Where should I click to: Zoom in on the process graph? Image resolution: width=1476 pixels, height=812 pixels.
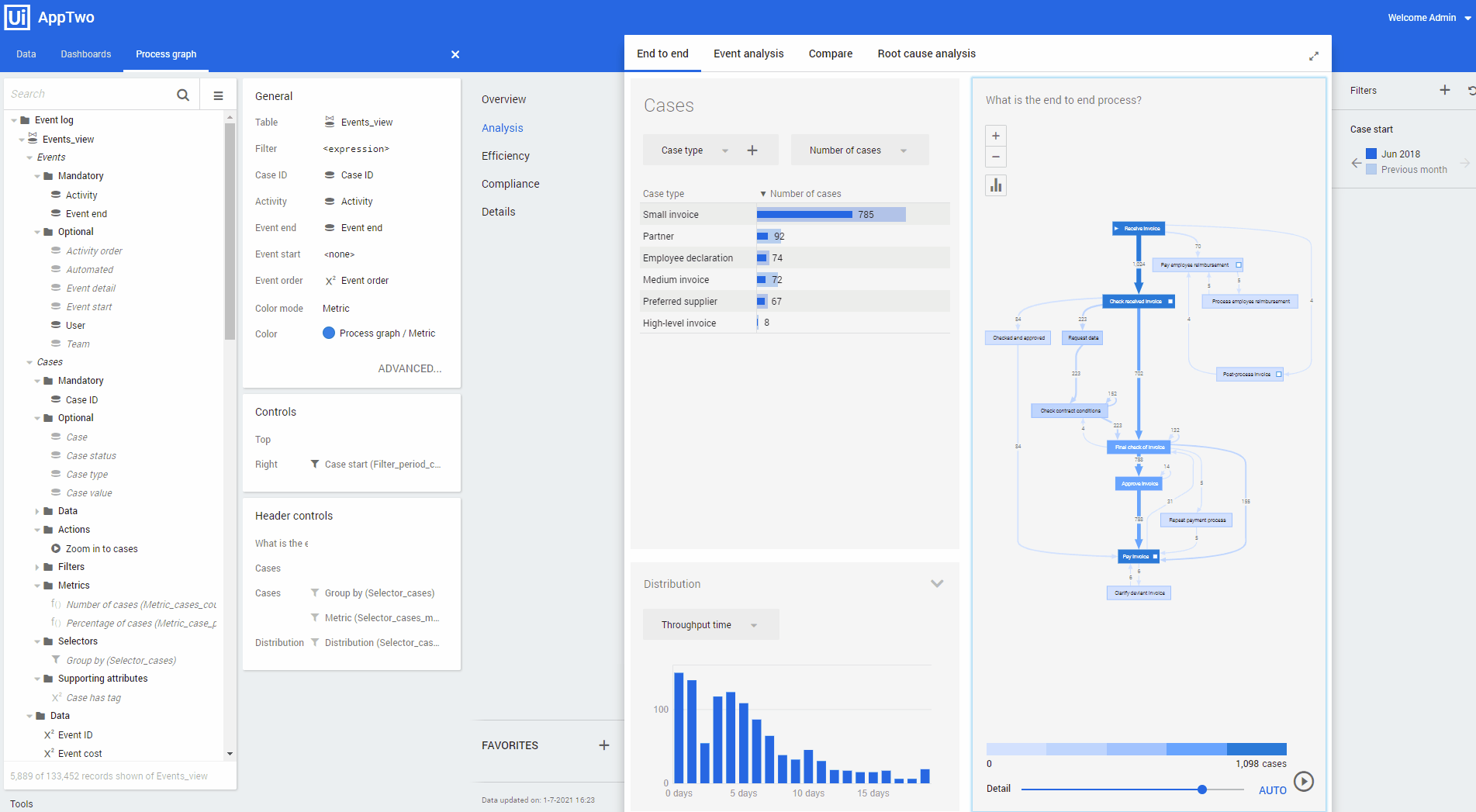tap(996, 136)
